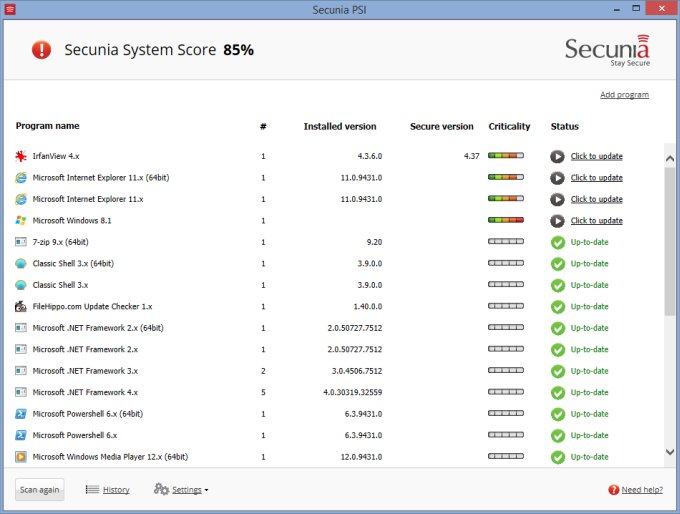Screen dimensions: 680x514
Task: Click the criticality bar for IrfanView 4.x
Action: point(506,156)
